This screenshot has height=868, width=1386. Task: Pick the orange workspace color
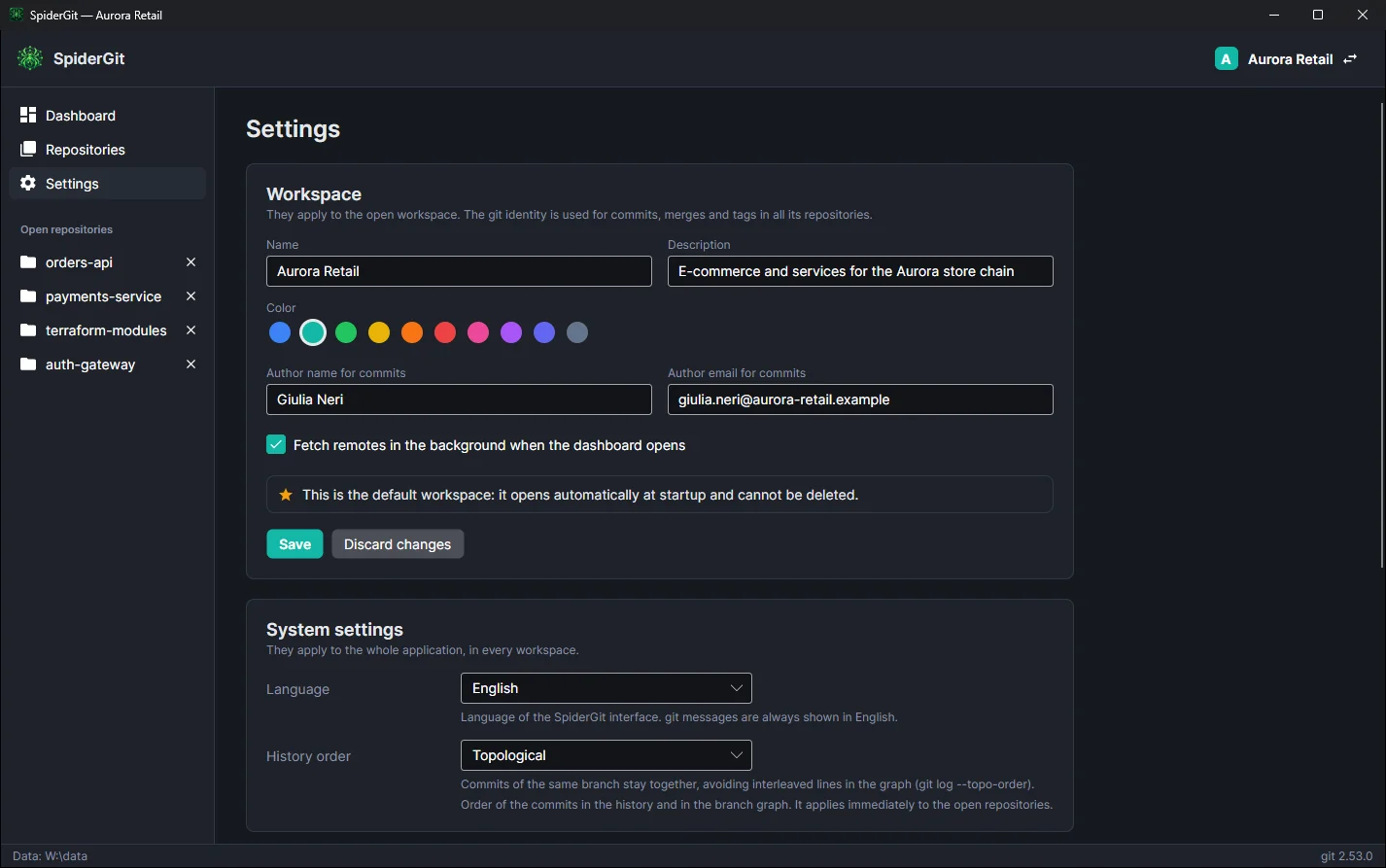tap(412, 332)
